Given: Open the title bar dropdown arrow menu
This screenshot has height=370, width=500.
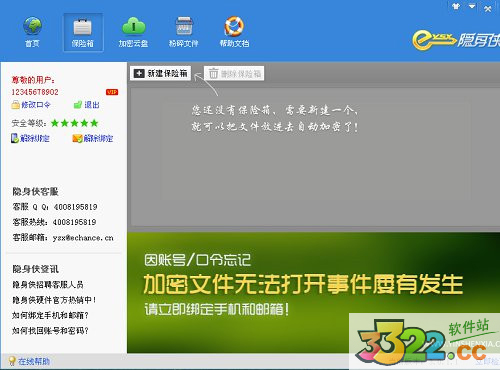Looking at the screenshot, I should pyautogui.click(x=472, y=6).
